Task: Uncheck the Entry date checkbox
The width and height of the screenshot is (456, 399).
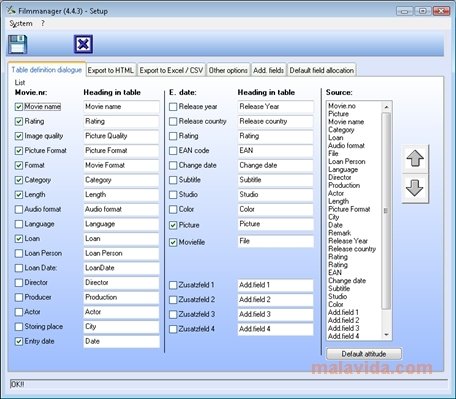Action: 19,341
